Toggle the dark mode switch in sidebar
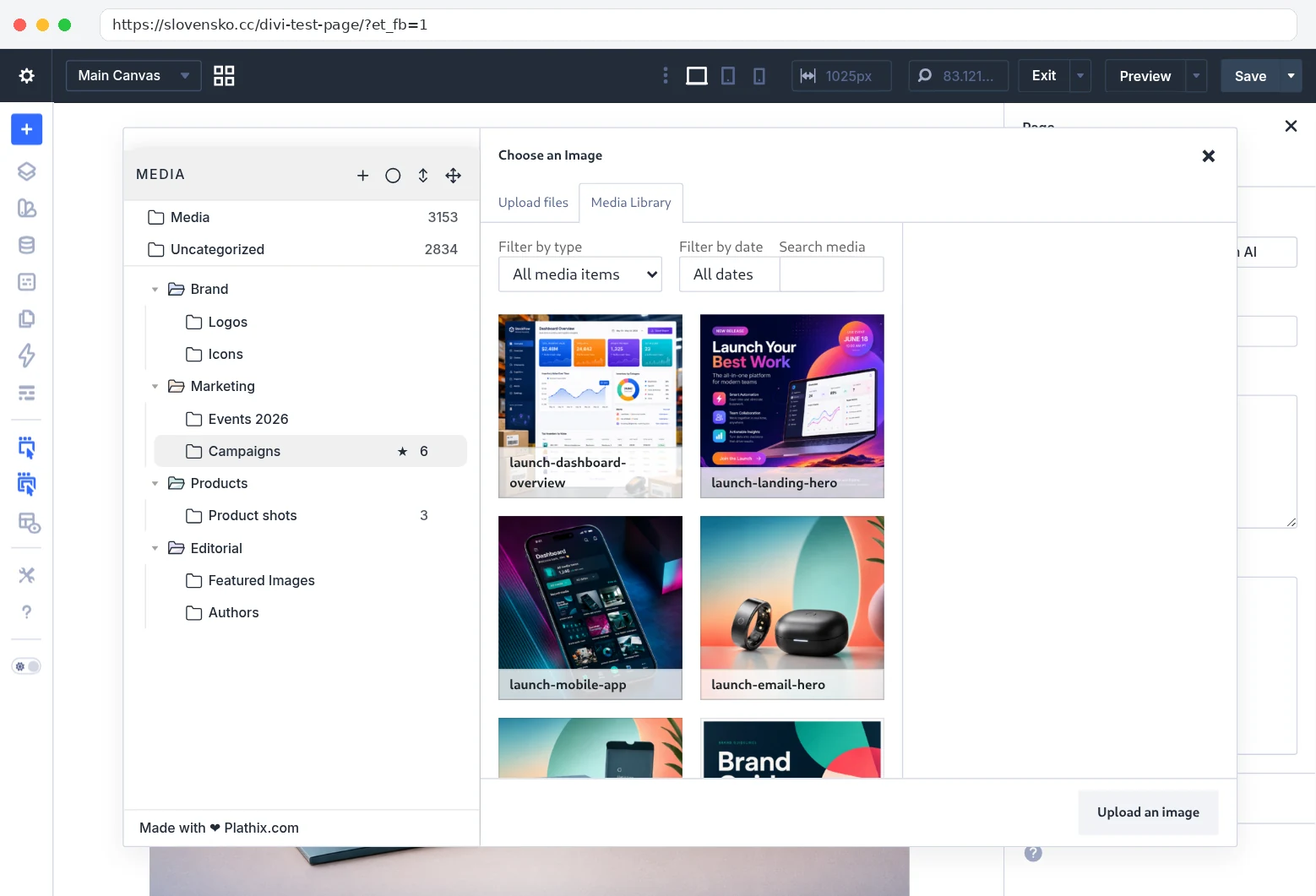 coord(27,666)
